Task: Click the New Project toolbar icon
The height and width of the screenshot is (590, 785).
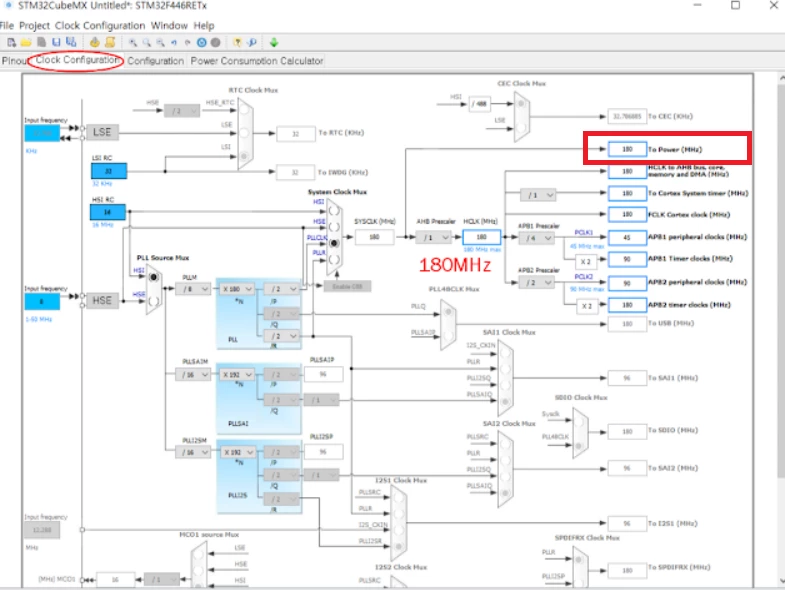Action: 12,43
